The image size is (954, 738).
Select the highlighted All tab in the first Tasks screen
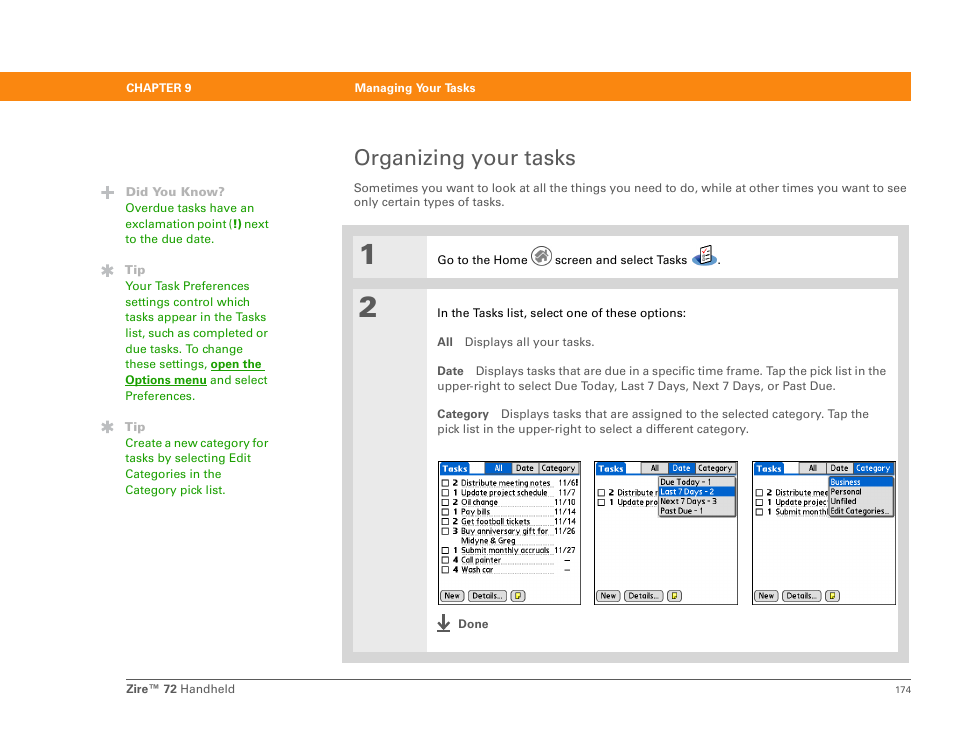point(498,468)
